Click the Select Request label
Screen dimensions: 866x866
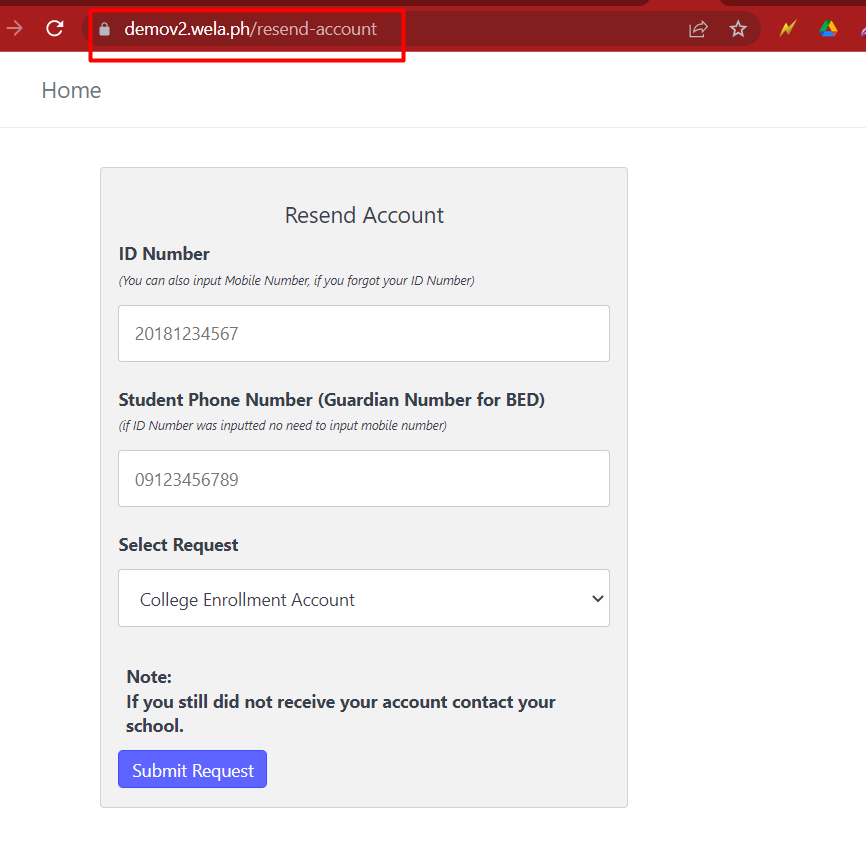[178, 545]
